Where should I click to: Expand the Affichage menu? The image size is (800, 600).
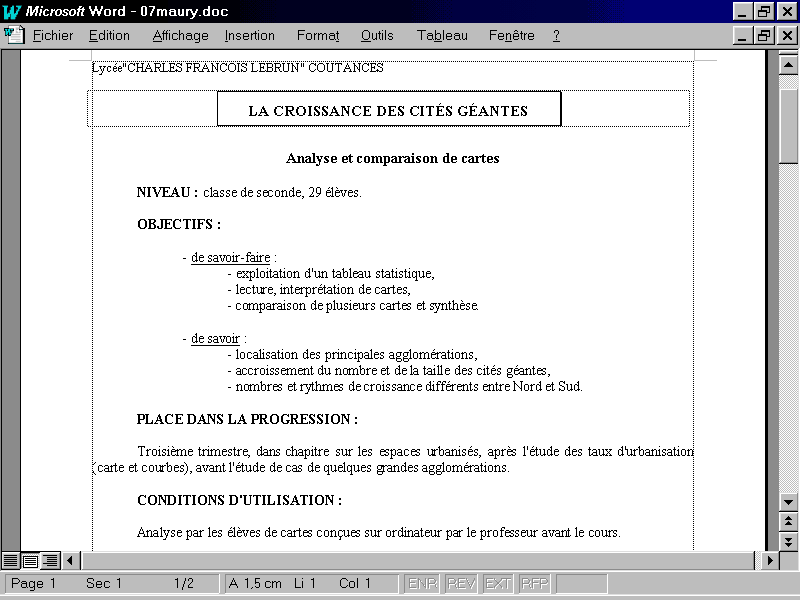click(x=180, y=35)
